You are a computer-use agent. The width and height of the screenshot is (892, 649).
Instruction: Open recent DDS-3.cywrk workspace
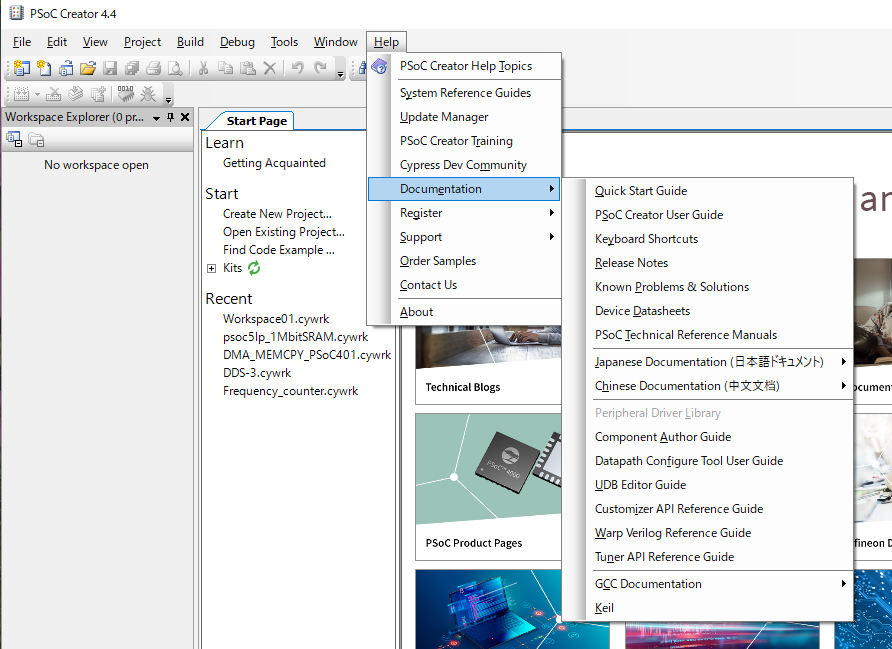[257, 373]
